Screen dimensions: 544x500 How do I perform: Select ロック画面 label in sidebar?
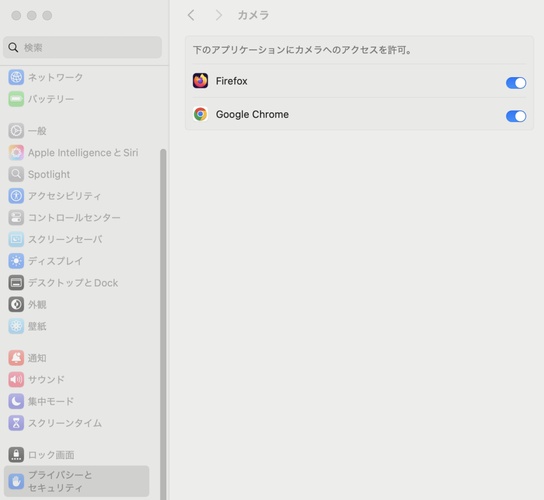(51, 455)
